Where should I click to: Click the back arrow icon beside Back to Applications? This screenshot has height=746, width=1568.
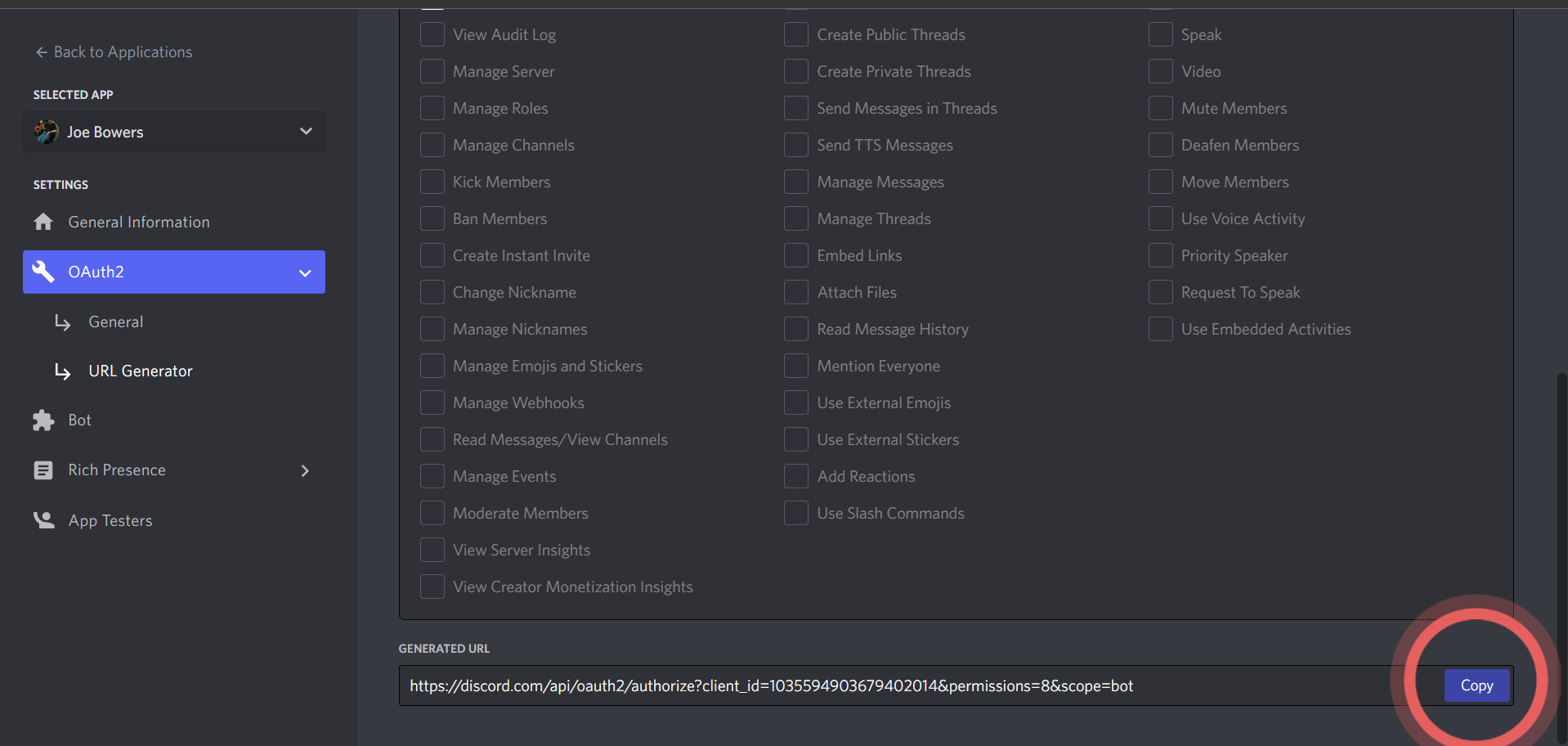tap(41, 52)
